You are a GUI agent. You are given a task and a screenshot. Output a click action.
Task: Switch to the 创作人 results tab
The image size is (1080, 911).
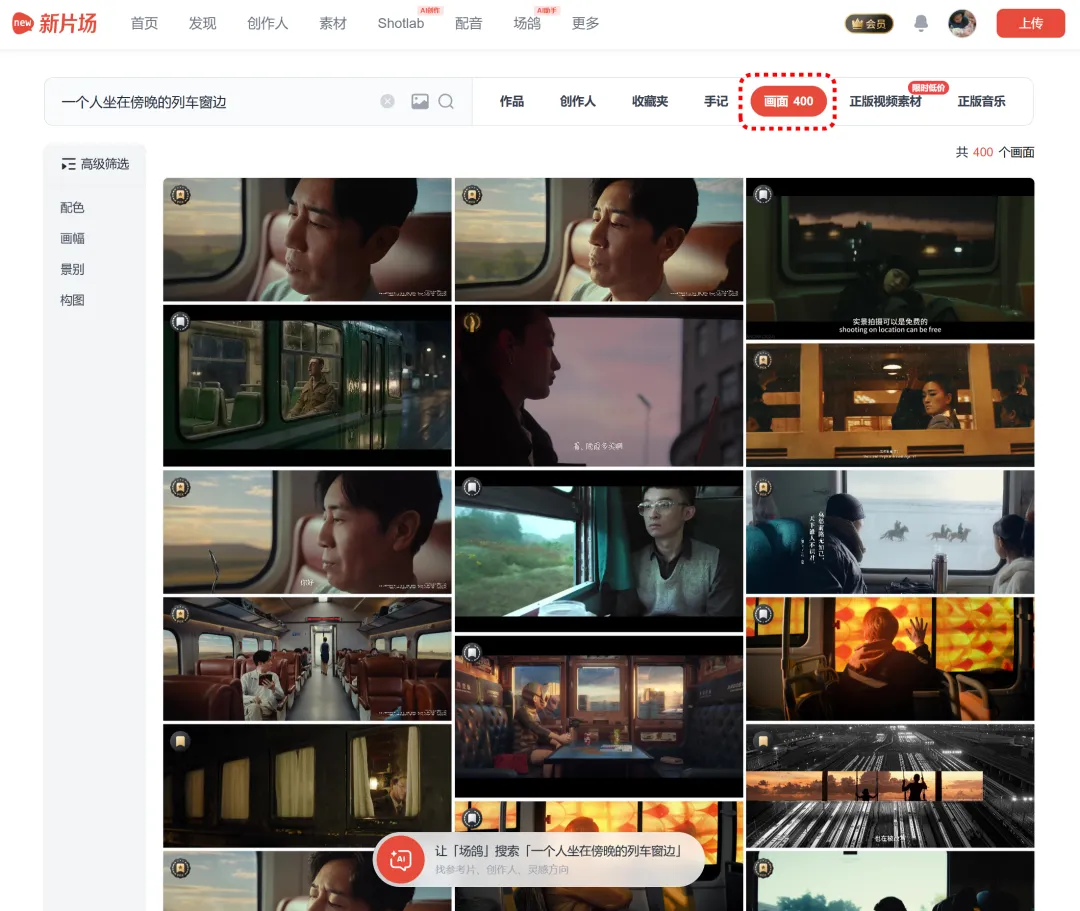coord(578,101)
